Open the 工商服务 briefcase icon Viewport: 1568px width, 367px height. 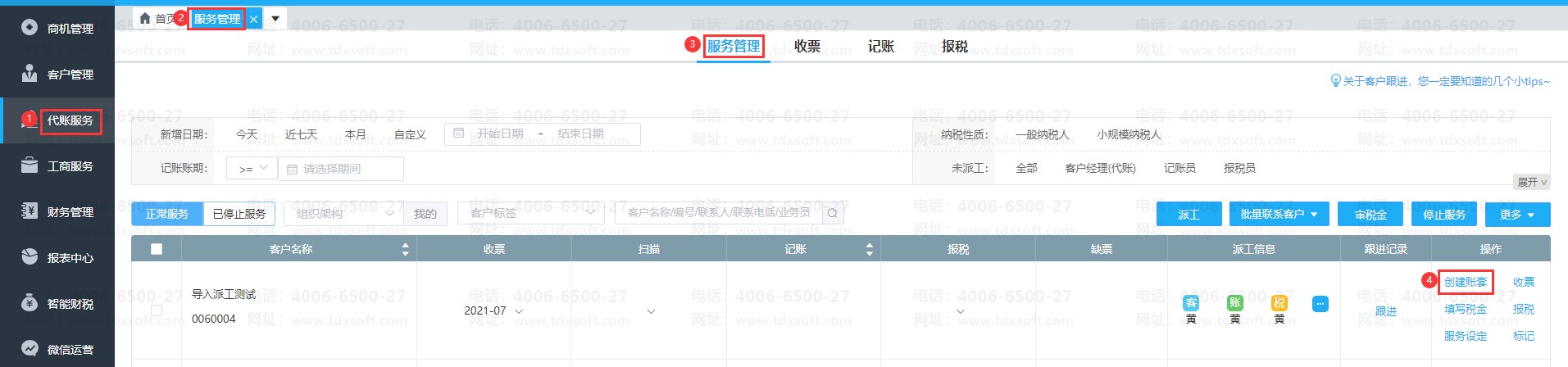coord(30,165)
